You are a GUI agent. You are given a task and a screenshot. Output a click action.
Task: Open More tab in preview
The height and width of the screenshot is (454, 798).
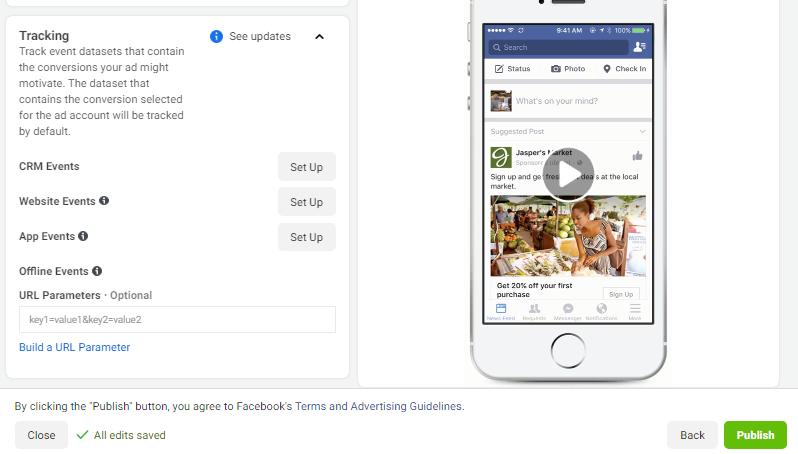click(635, 311)
